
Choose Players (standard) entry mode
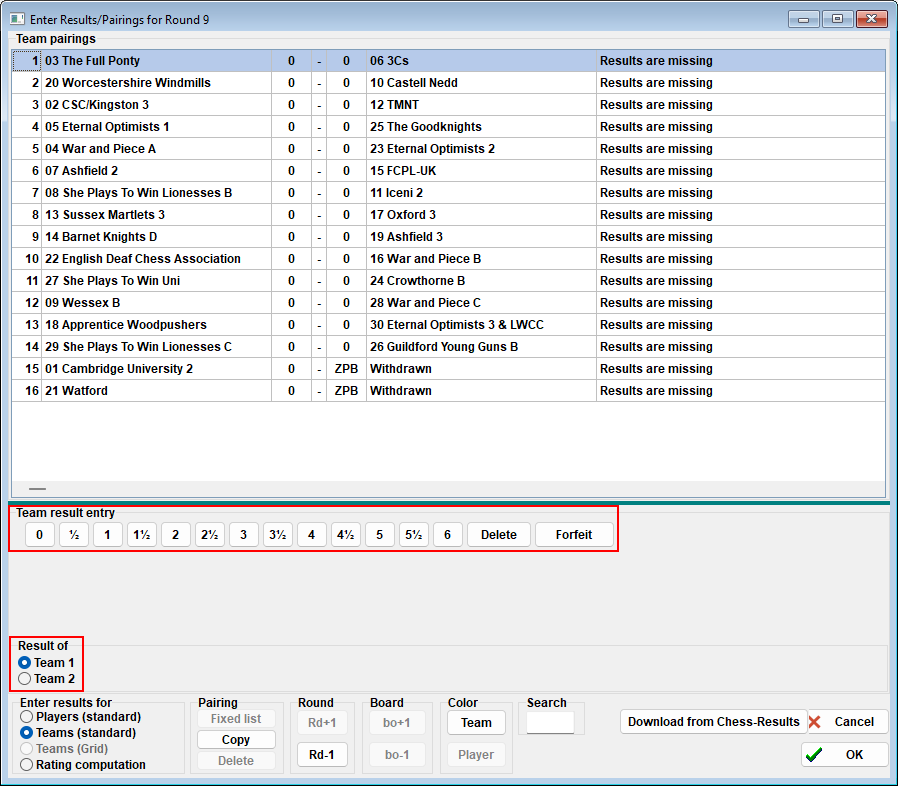tap(27, 717)
